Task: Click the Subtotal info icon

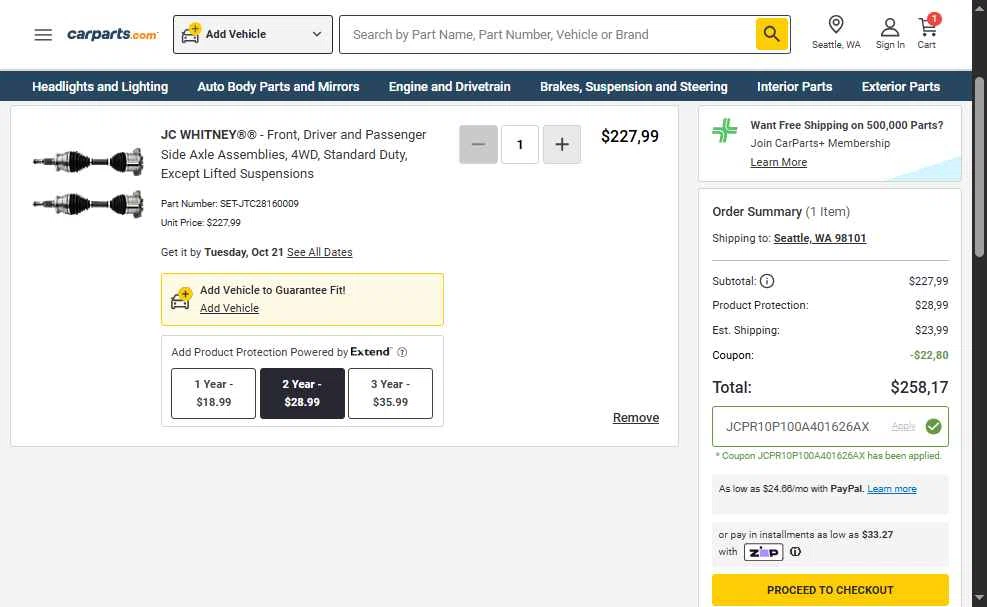Action: pyautogui.click(x=767, y=281)
